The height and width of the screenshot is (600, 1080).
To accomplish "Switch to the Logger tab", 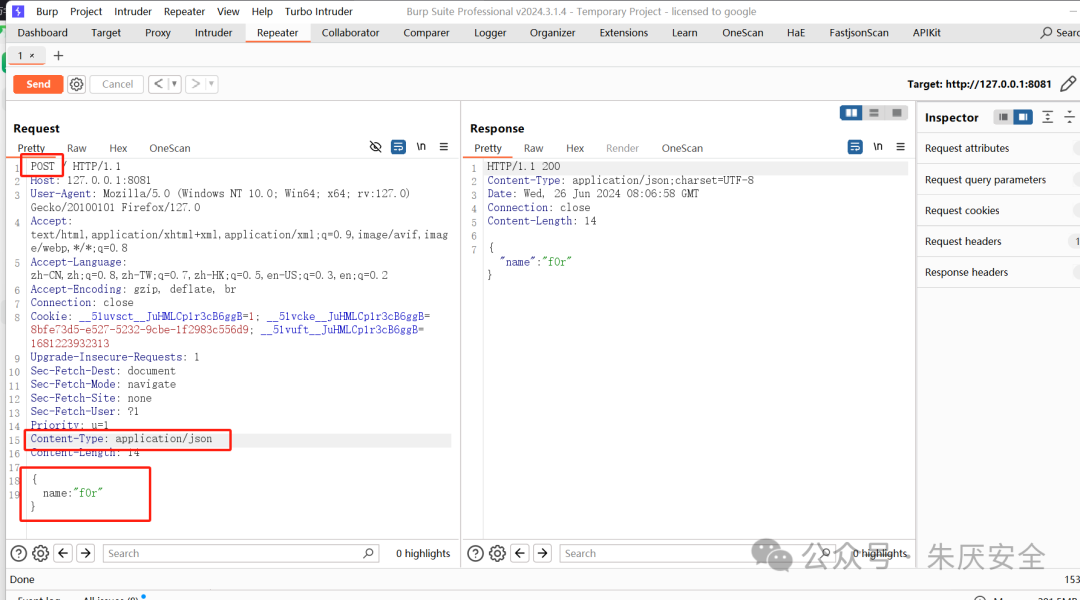I will click(490, 32).
